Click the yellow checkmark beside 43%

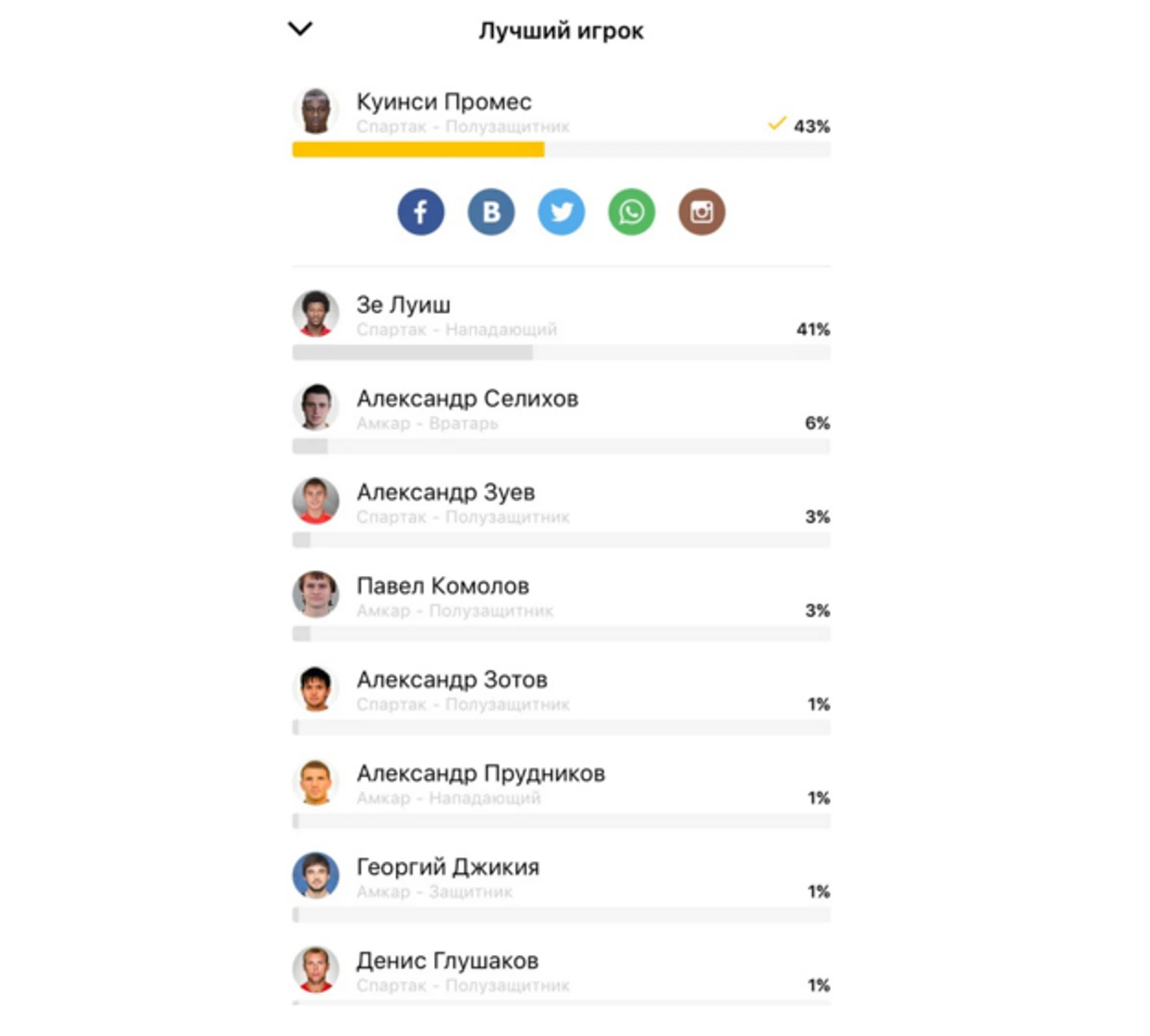(x=777, y=124)
